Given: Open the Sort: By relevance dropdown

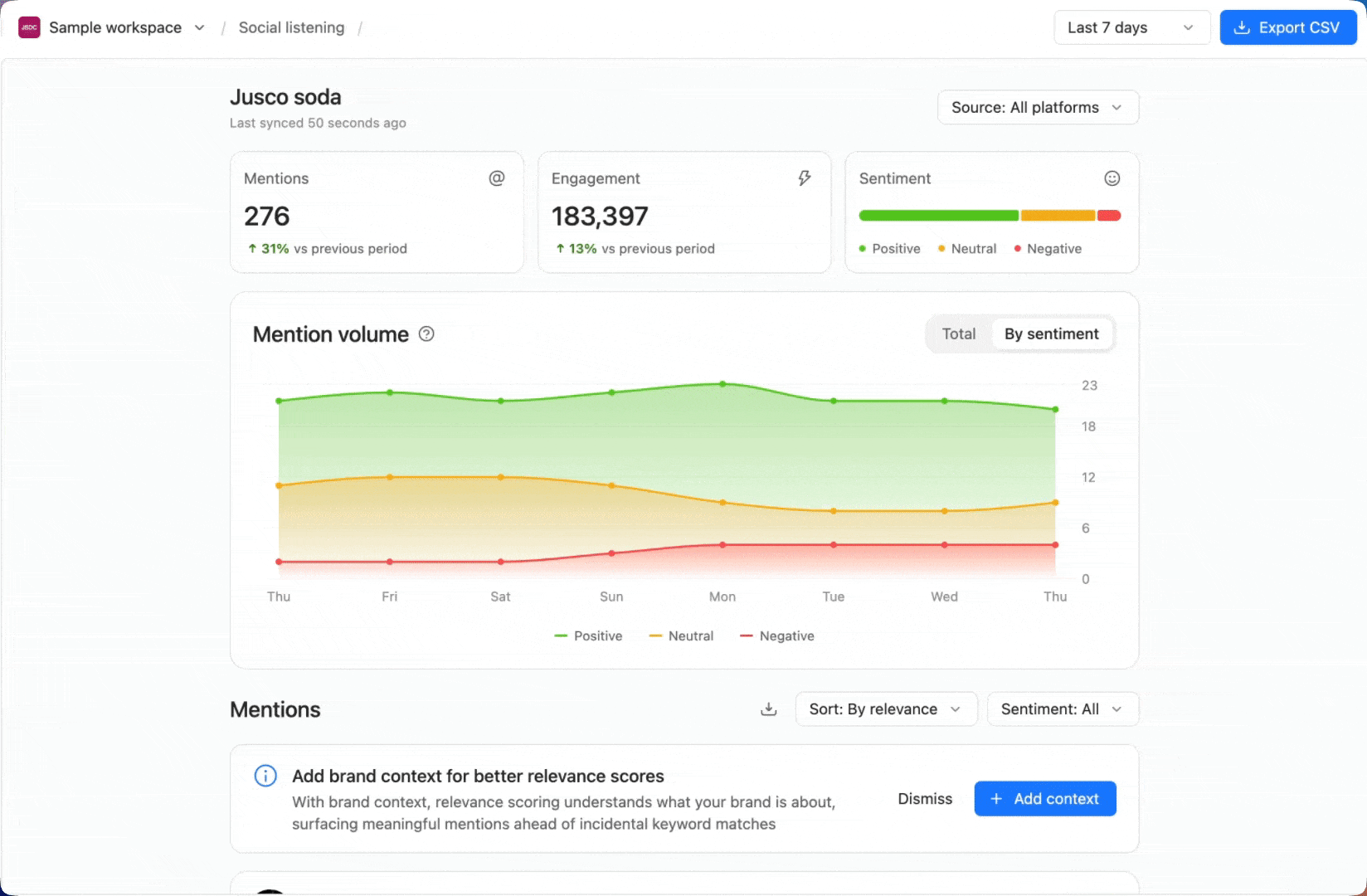Looking at the screenshot, I should 886,709.
